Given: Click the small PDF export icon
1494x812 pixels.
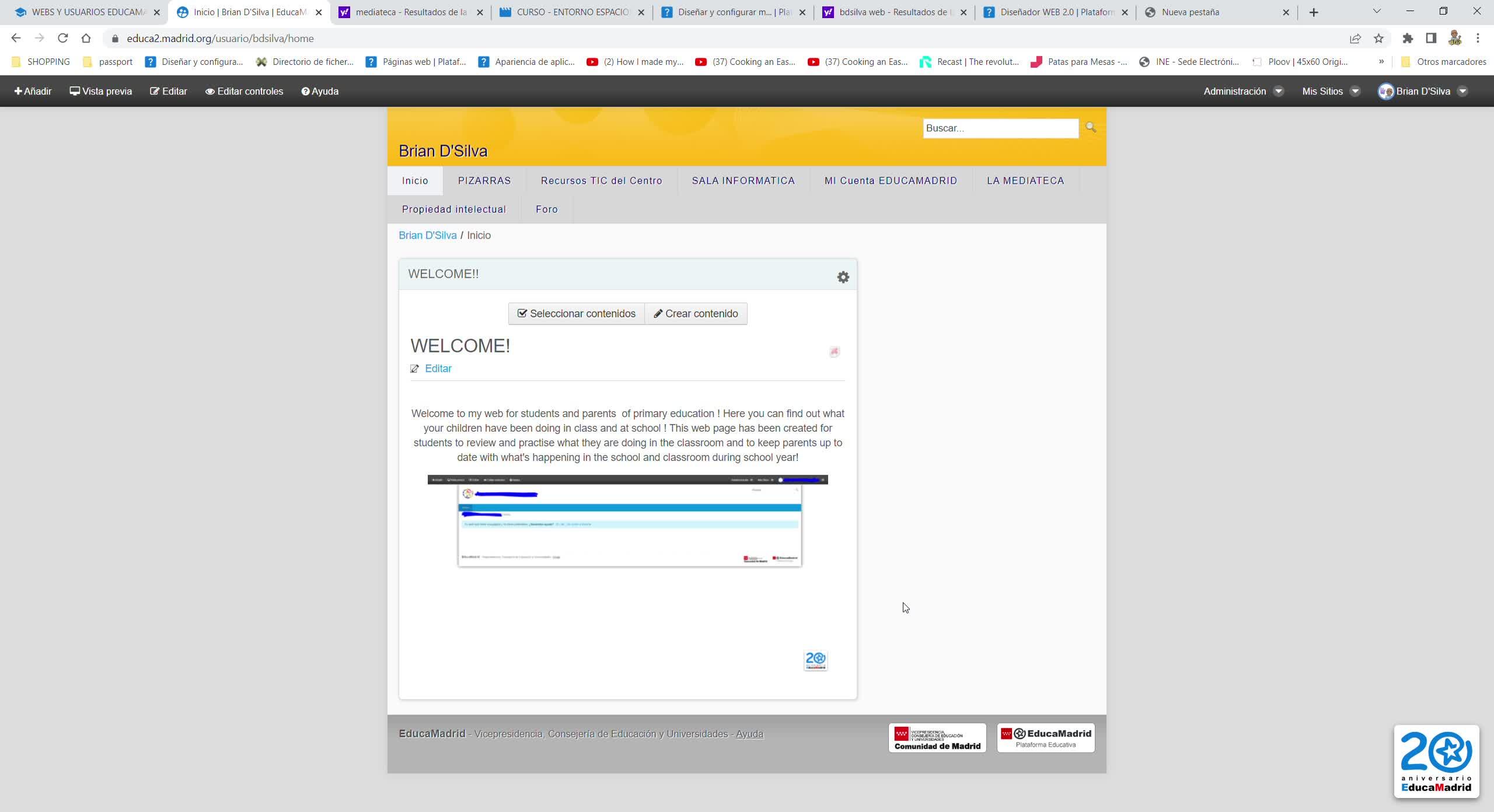Looking at the screenshot, I should tap(834, 351).
